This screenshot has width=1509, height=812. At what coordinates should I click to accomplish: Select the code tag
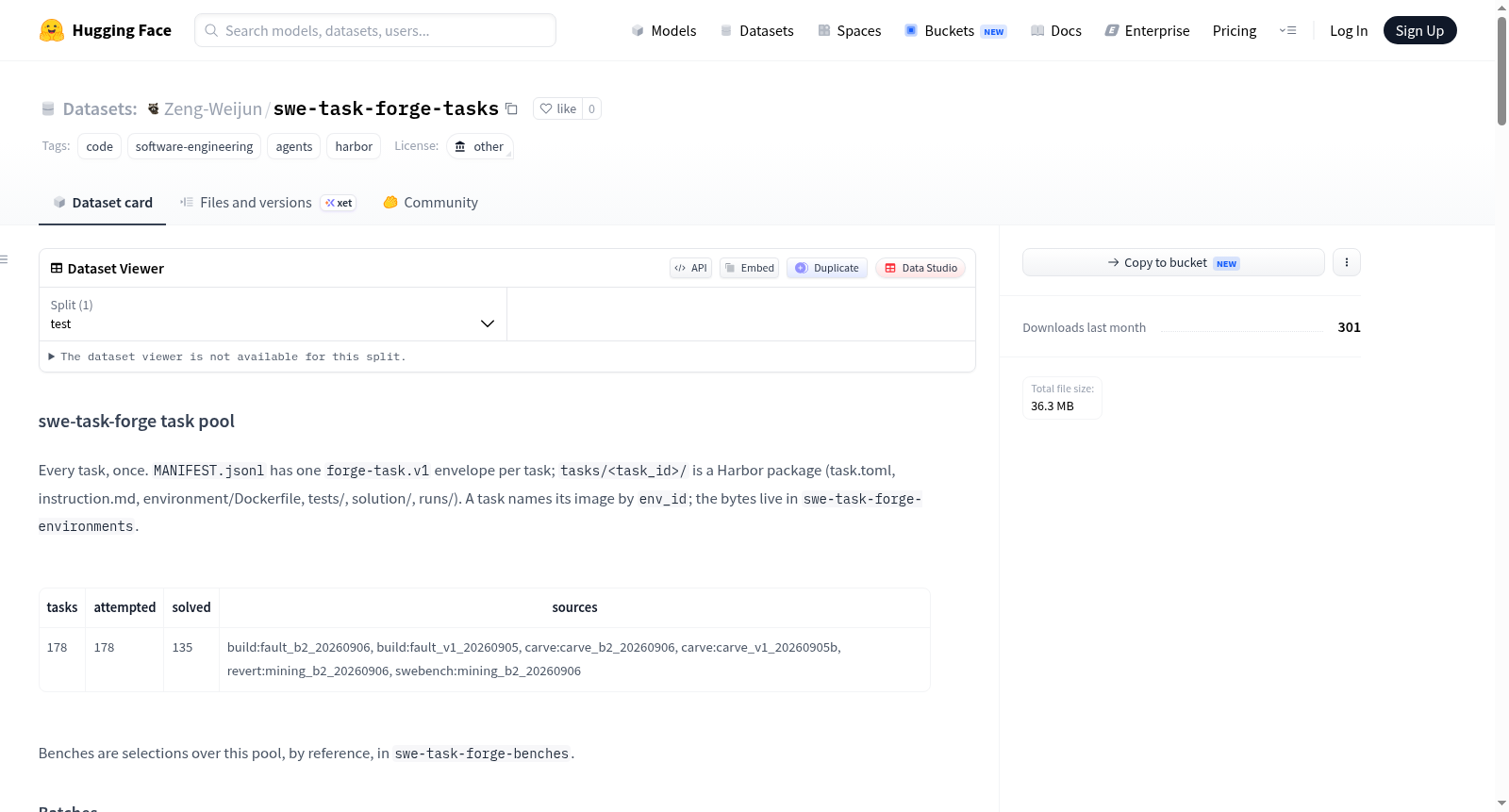(x=99, y=146)
